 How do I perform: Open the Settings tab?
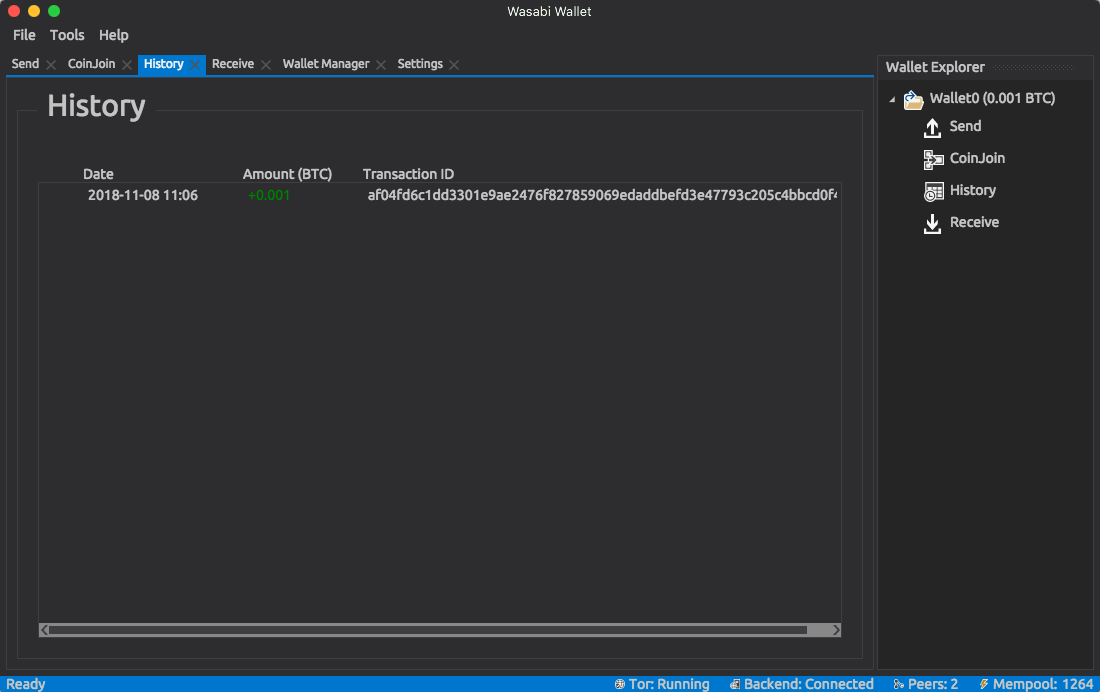coord(420,64)
